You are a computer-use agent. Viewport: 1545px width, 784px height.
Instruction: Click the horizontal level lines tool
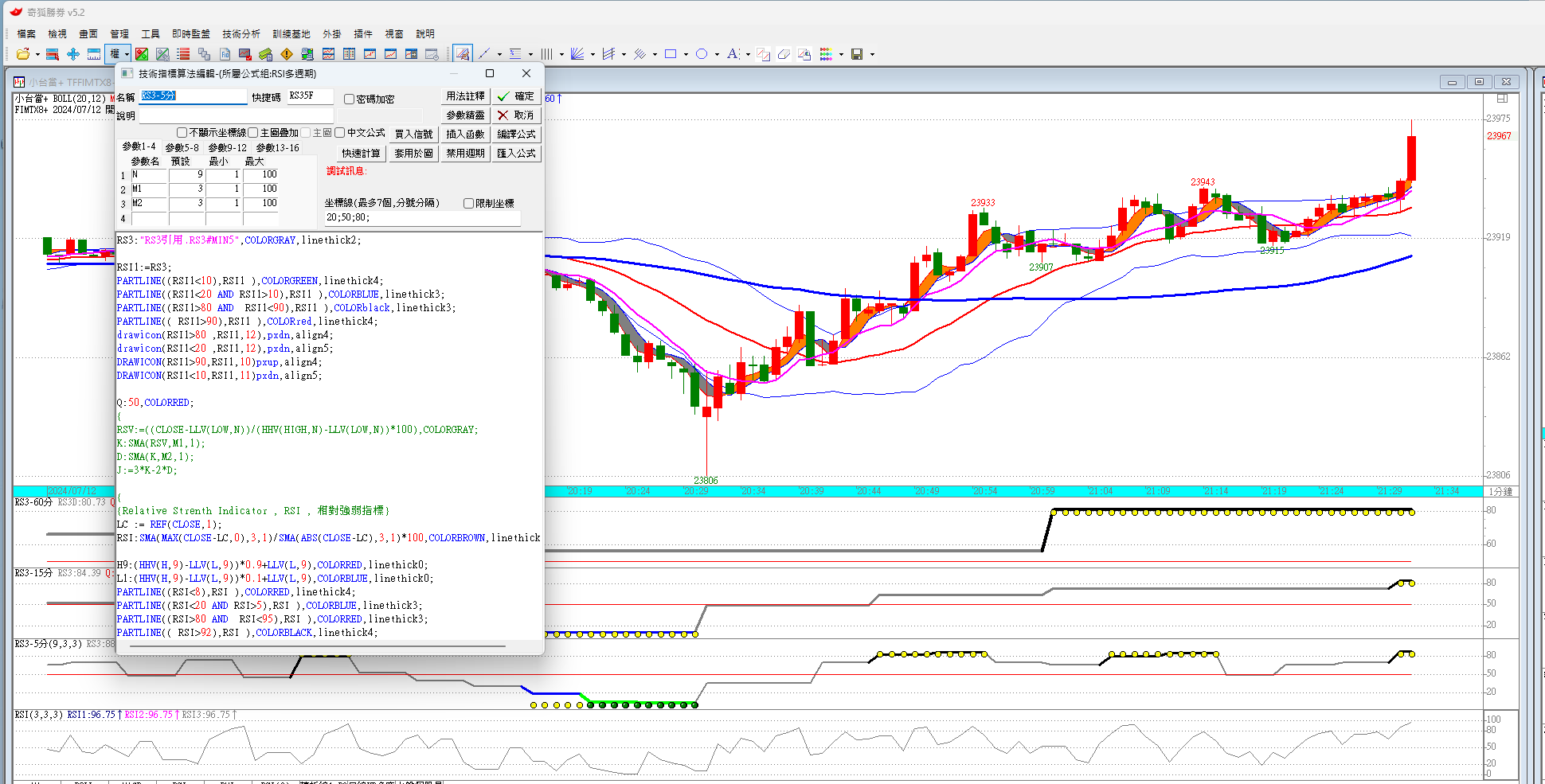(x=515, y=54)
